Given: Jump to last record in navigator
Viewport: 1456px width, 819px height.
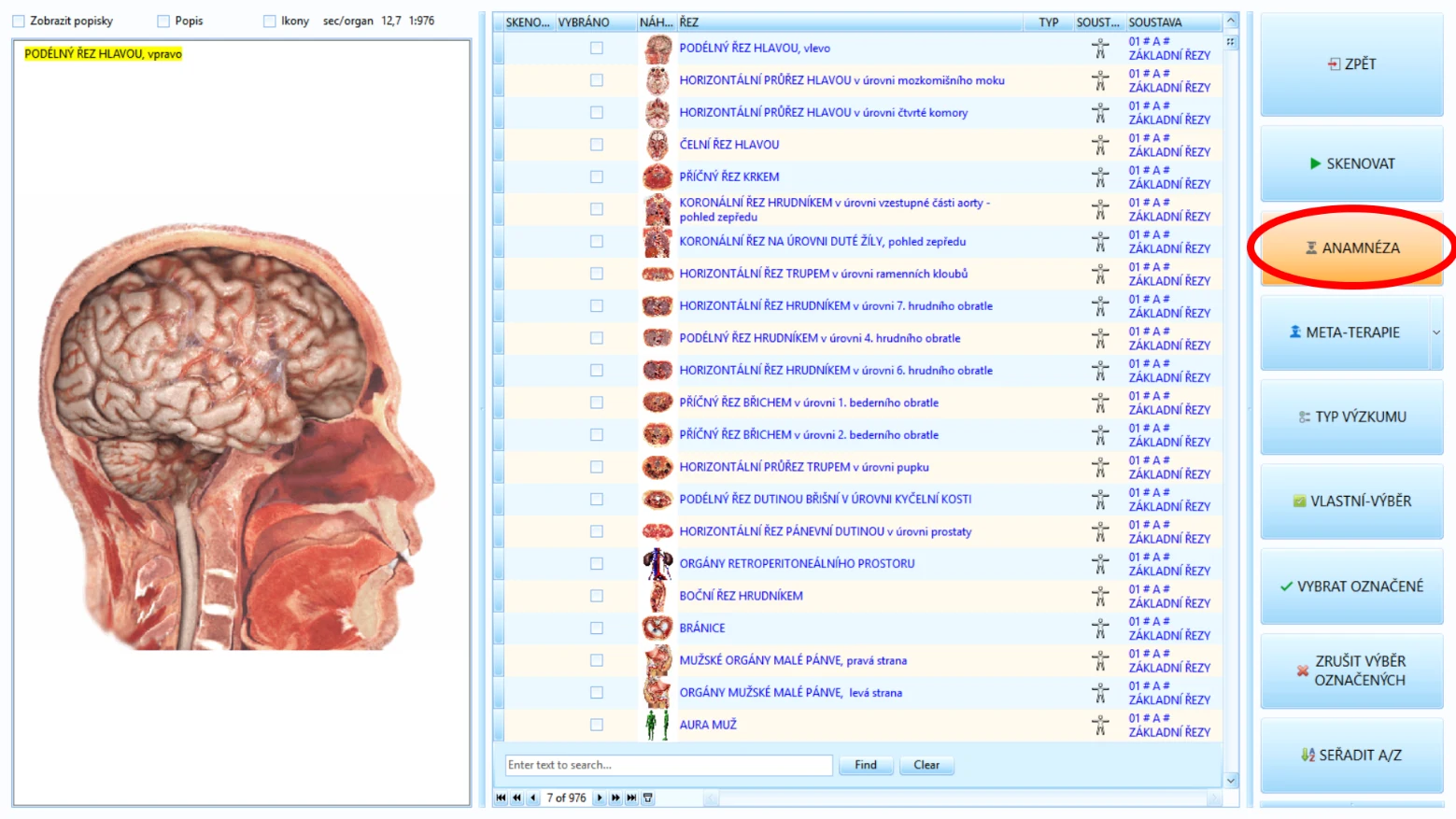Looking at the screenshot, I should click(632, 798).
